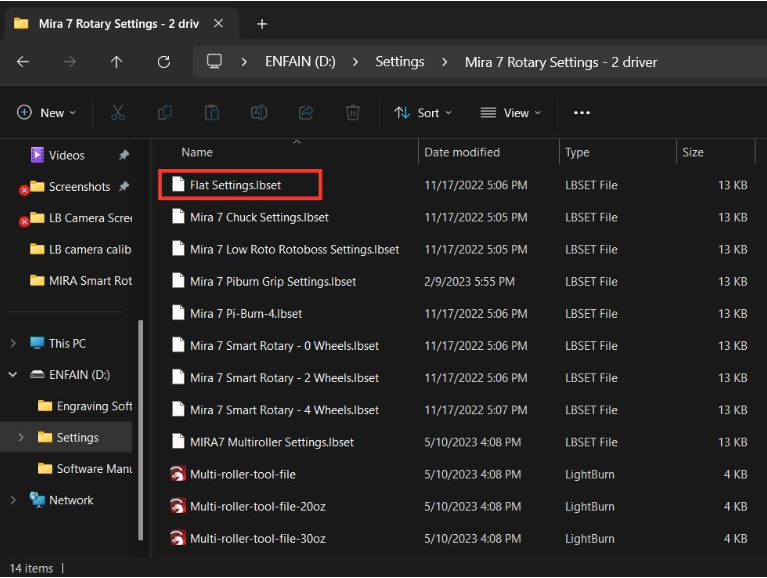Sort by the Size column header

(x=693, y=153)
